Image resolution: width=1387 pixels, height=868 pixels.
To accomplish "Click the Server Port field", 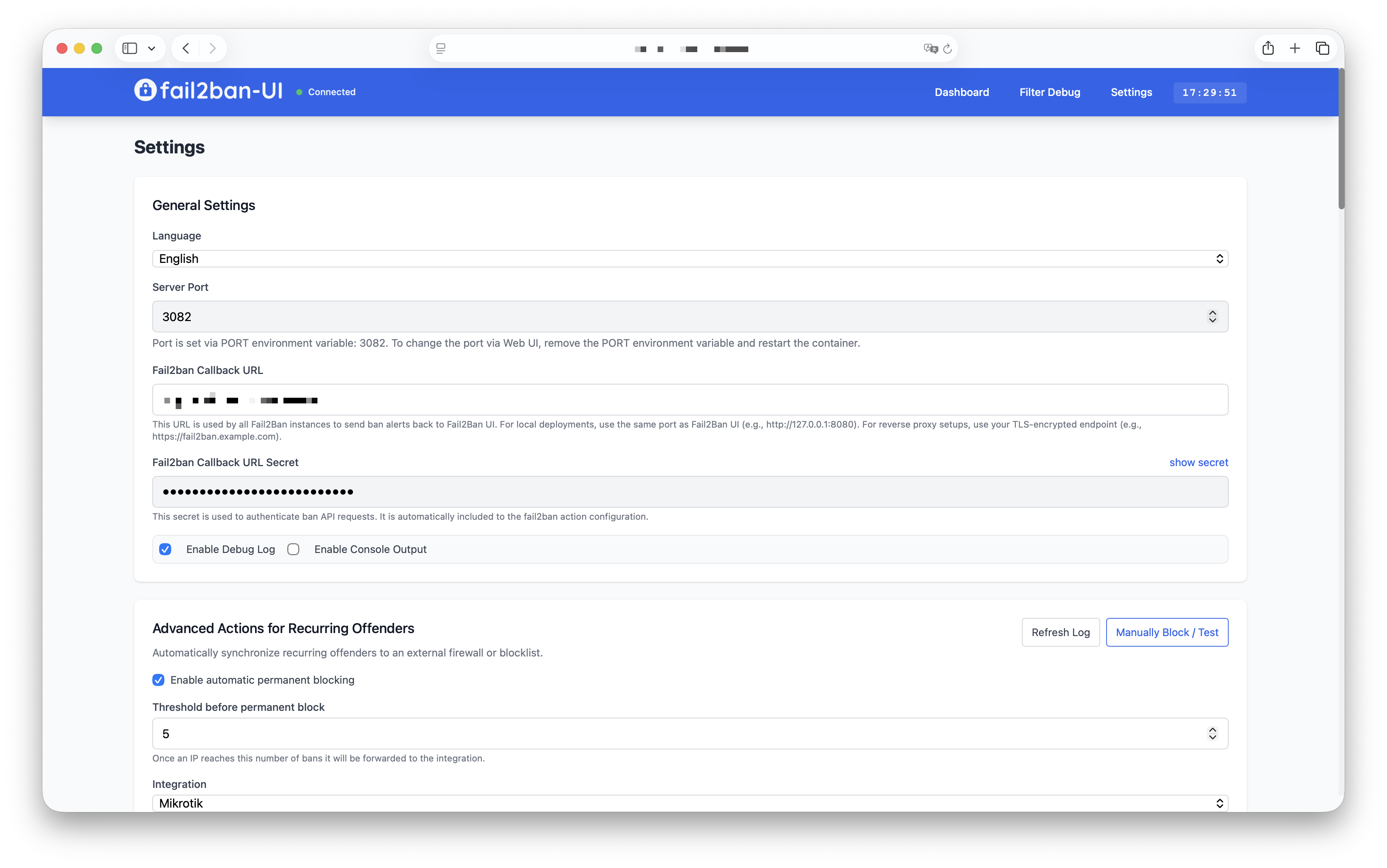I will [690, 316].
